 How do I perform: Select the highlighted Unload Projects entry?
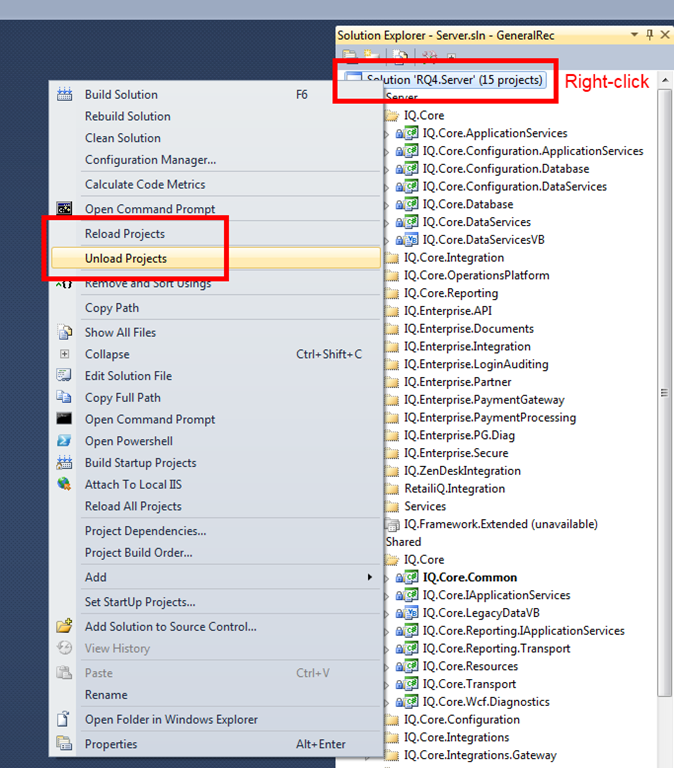click(x=216, y=258)
